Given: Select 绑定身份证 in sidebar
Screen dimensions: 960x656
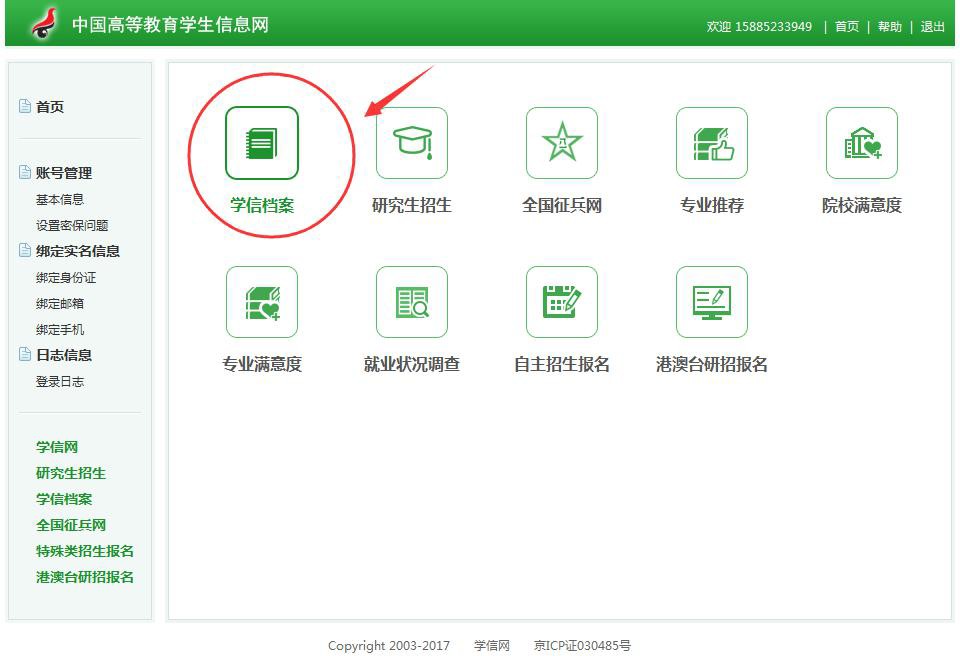Looking at the screenshot, I should (x=66, y=277).
